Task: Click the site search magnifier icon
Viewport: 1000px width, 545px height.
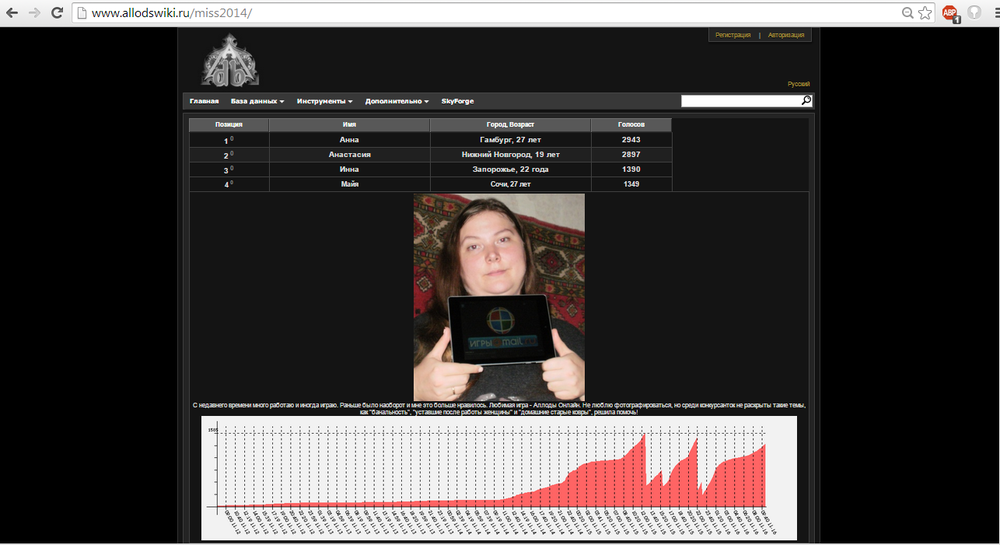Action: 806,101
